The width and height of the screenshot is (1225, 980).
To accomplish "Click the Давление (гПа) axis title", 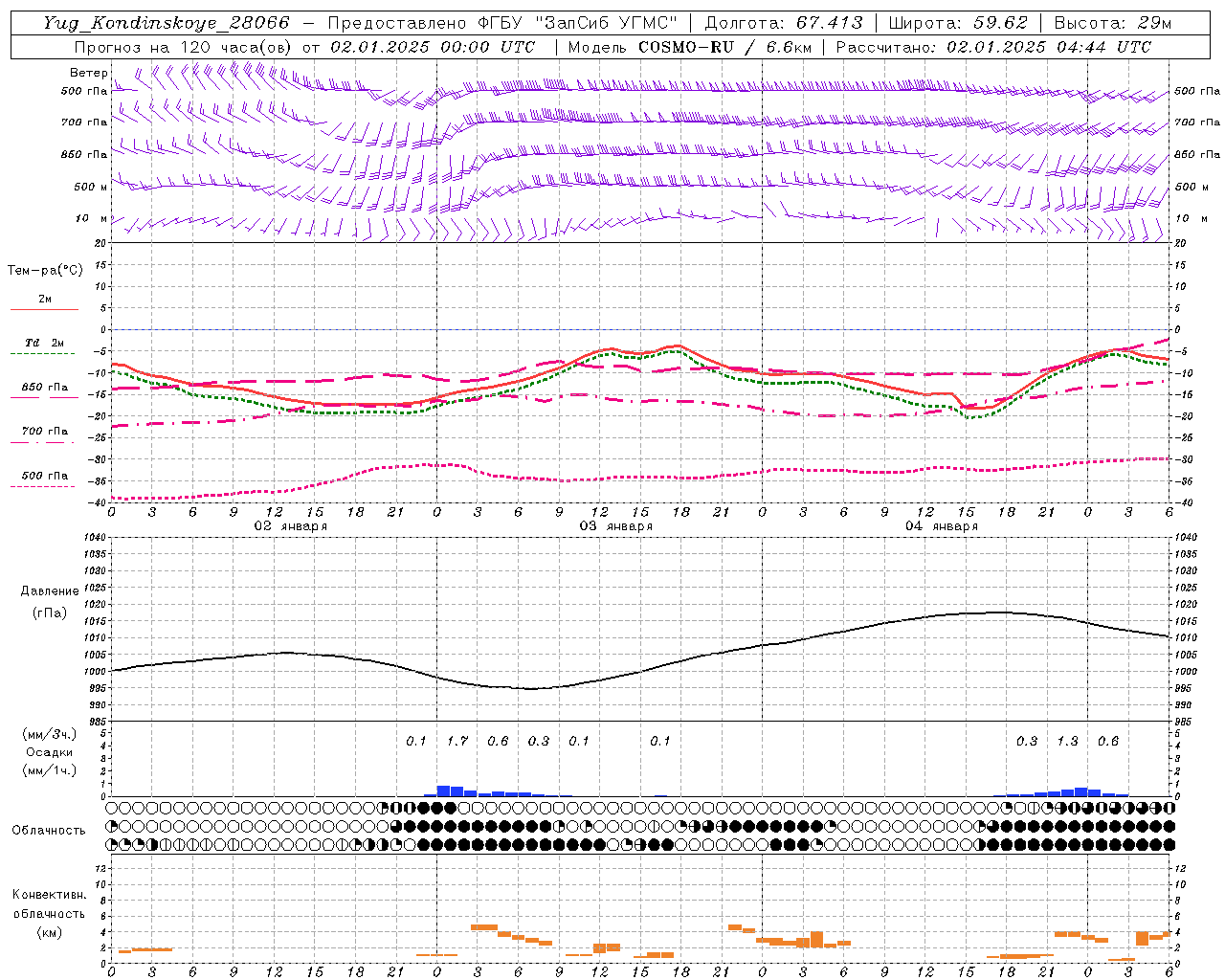I will pyautogui.click(x=50, y=602).
